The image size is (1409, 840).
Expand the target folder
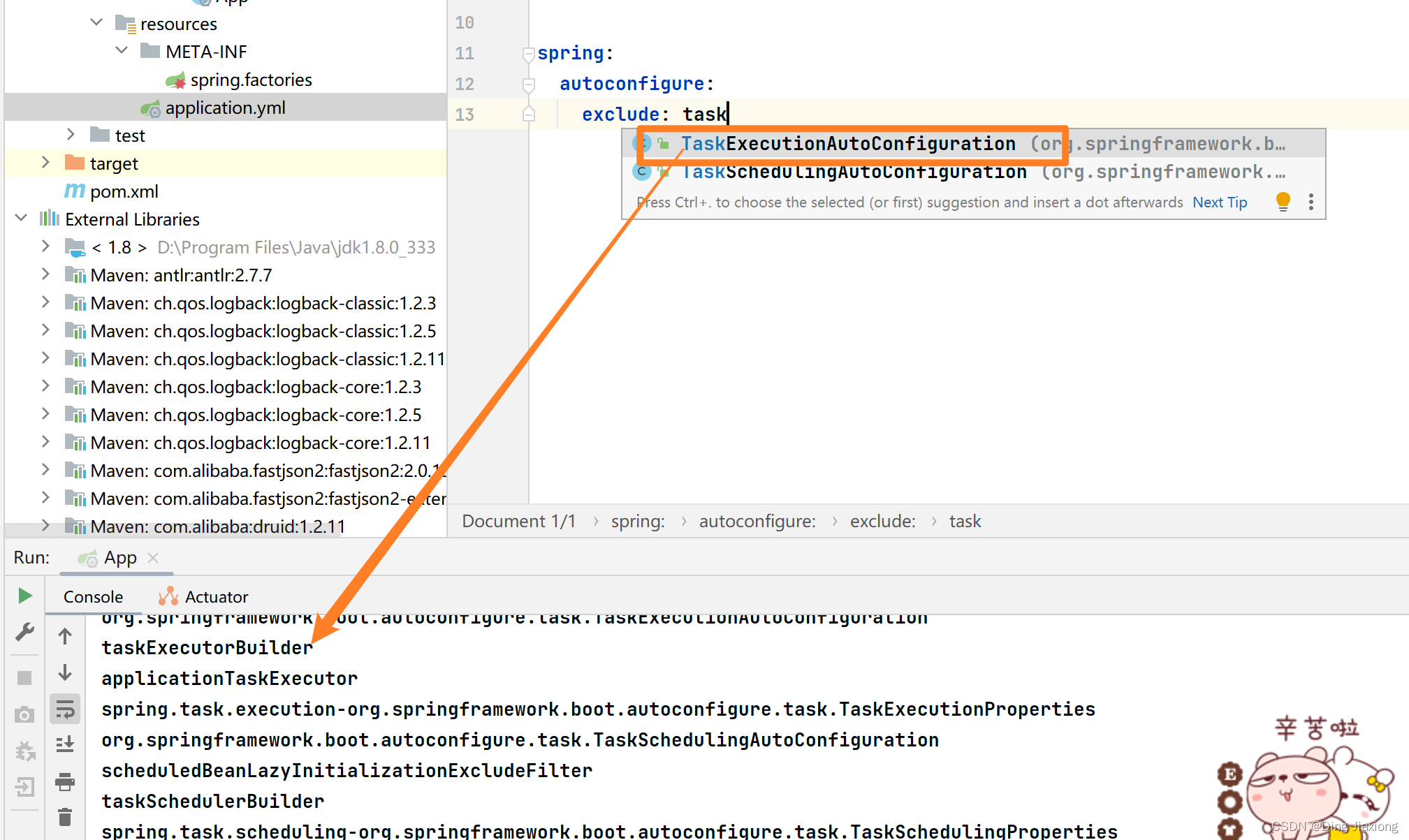tap(46, 163)
